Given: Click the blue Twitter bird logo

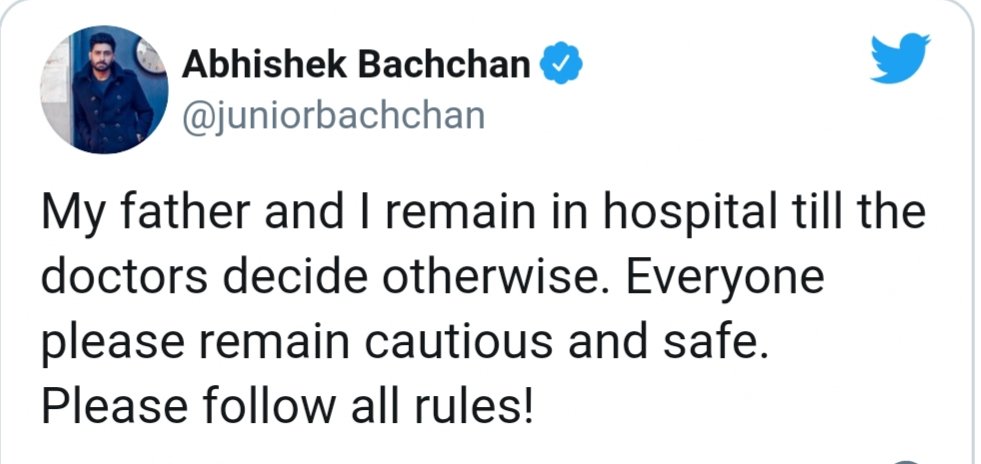Looking at the screenshot, I should (x=900, y=59).
